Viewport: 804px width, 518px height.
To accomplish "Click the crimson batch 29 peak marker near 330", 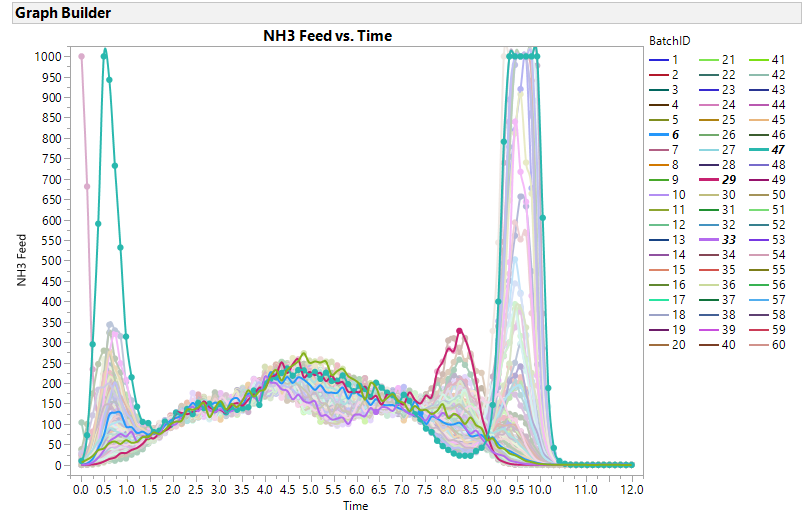I will click(459, 331).
